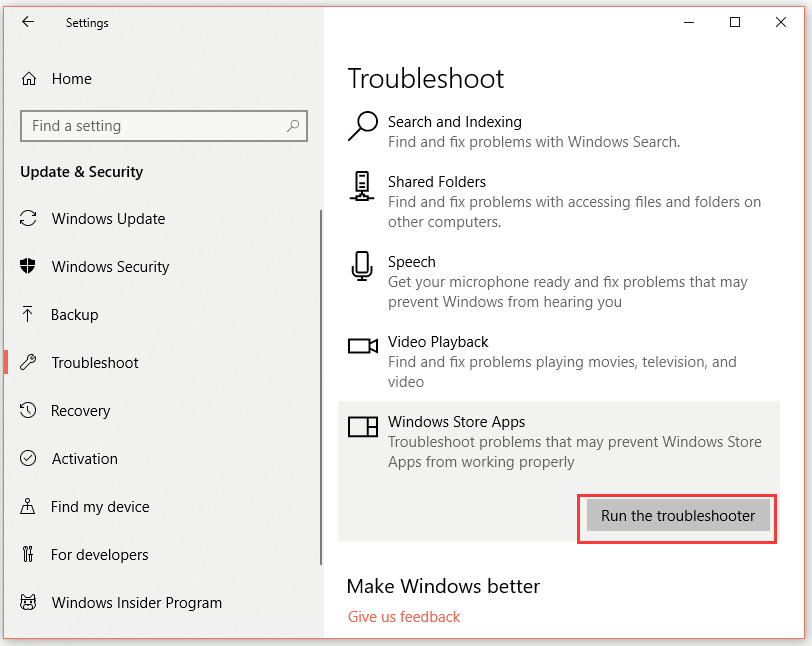Click the Windows Insider Program cat icon

point(28,602)
